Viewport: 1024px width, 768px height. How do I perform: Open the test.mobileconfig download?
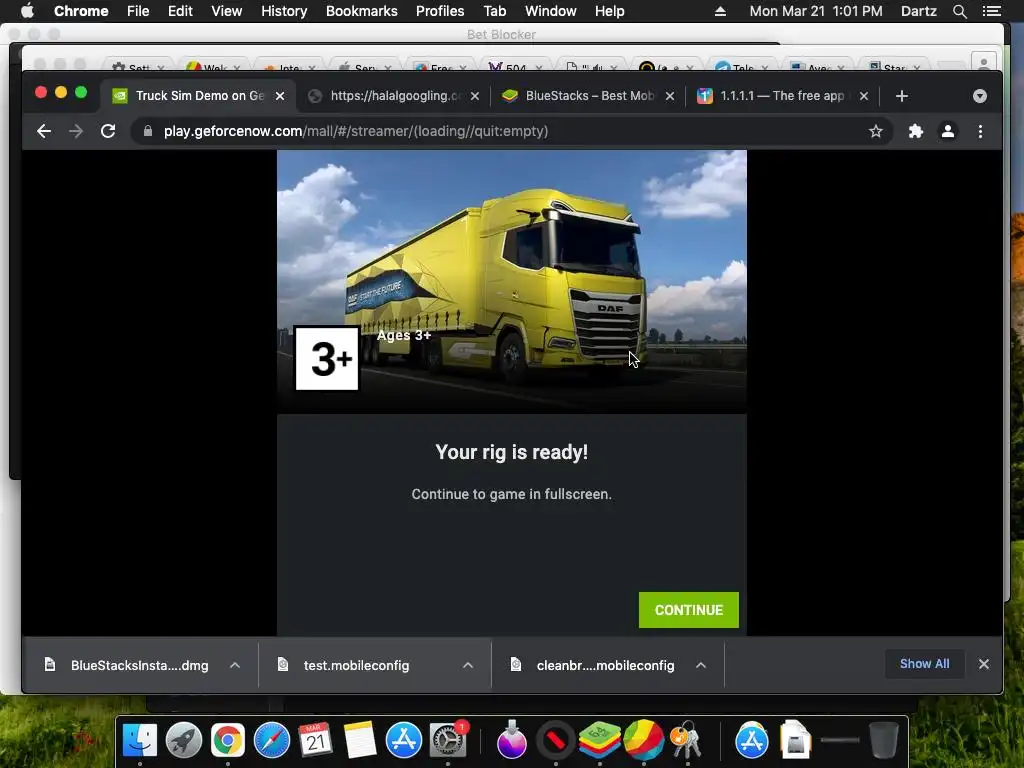[x=357, y=665]
